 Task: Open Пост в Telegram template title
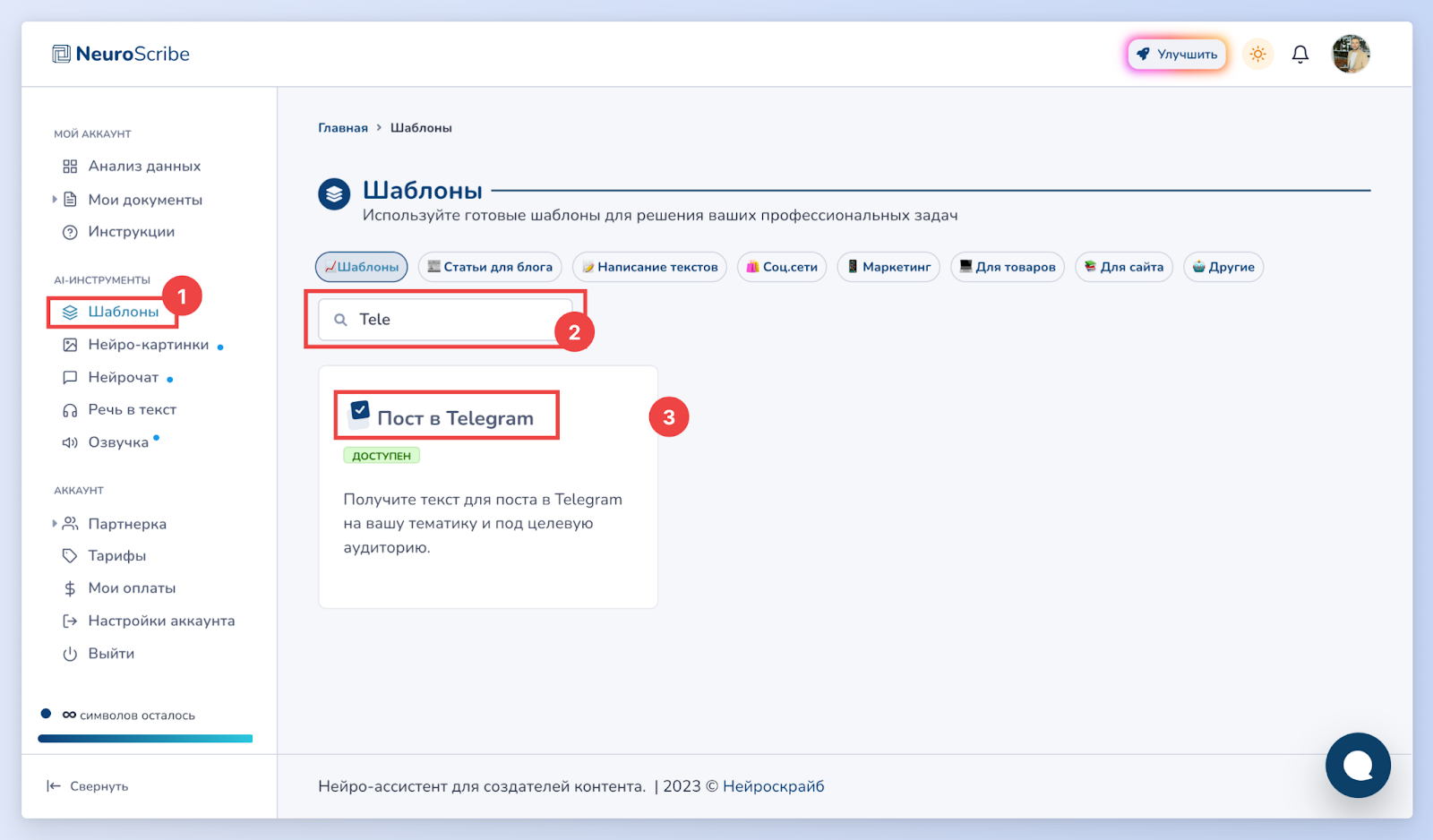pos(455,418)
